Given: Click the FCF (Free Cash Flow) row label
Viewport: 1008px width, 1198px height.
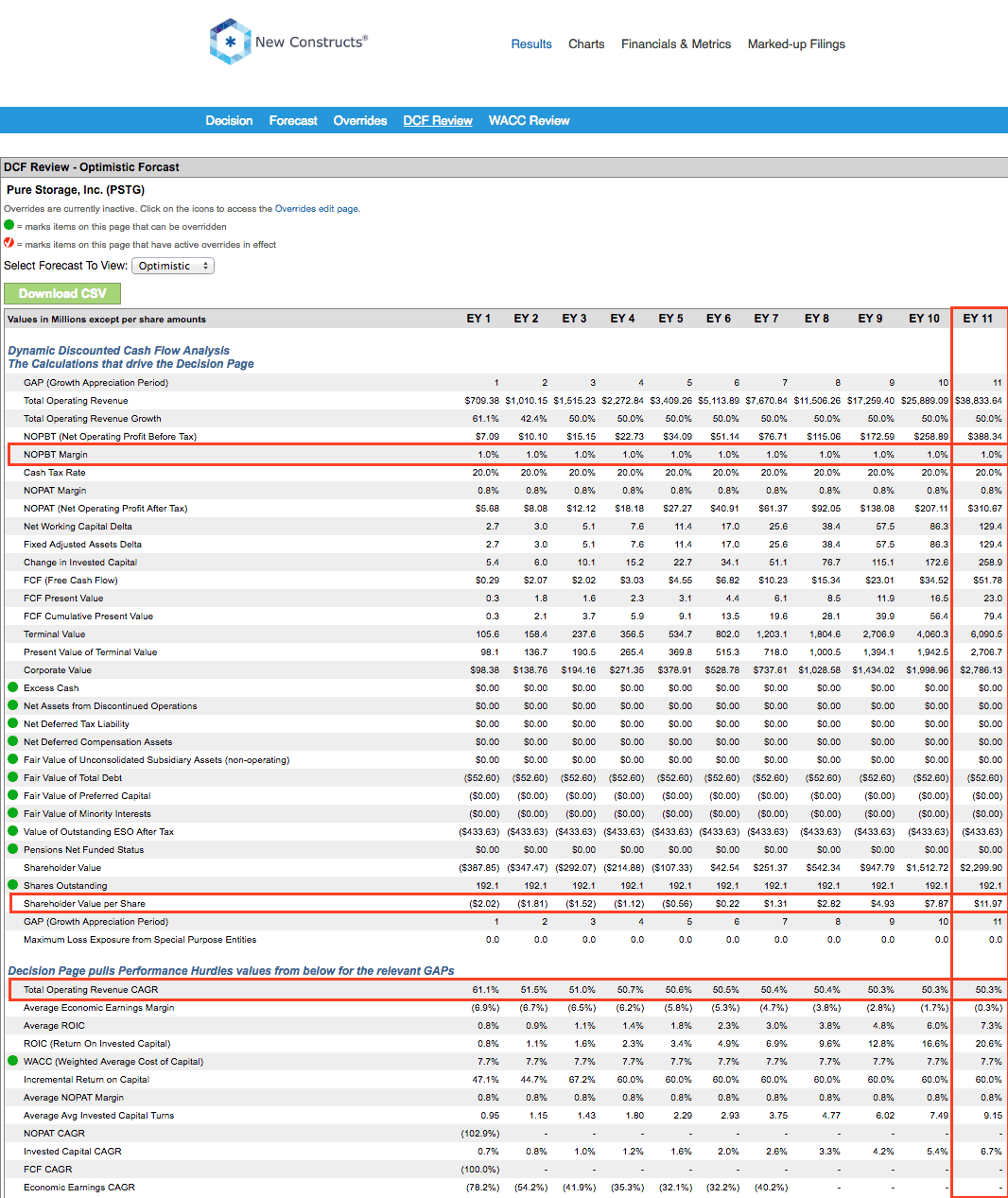Looking at the screenshot, I should click(71, 580).
